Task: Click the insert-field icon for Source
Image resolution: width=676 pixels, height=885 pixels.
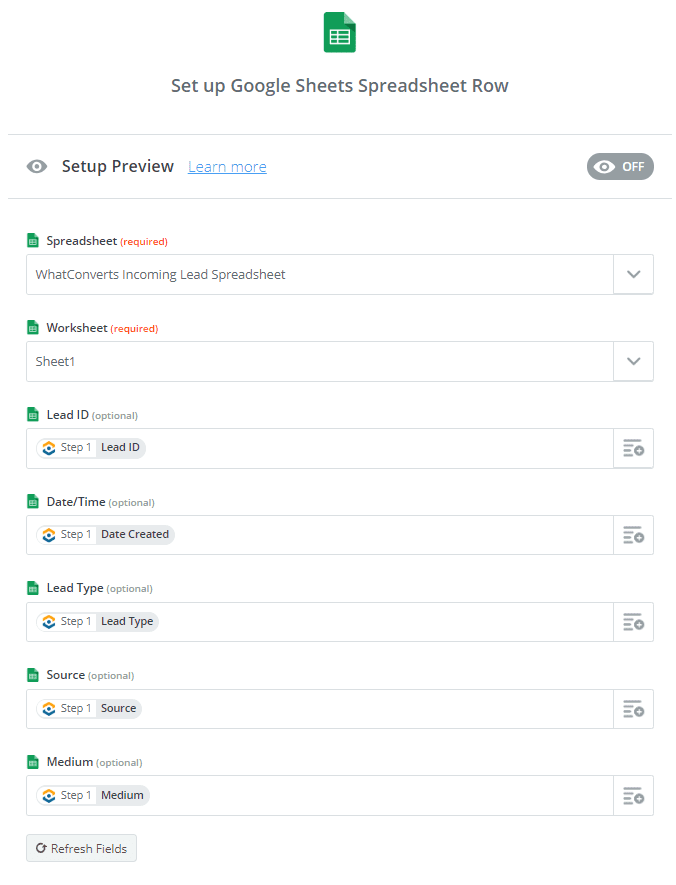Action: (x=633, y=709)
